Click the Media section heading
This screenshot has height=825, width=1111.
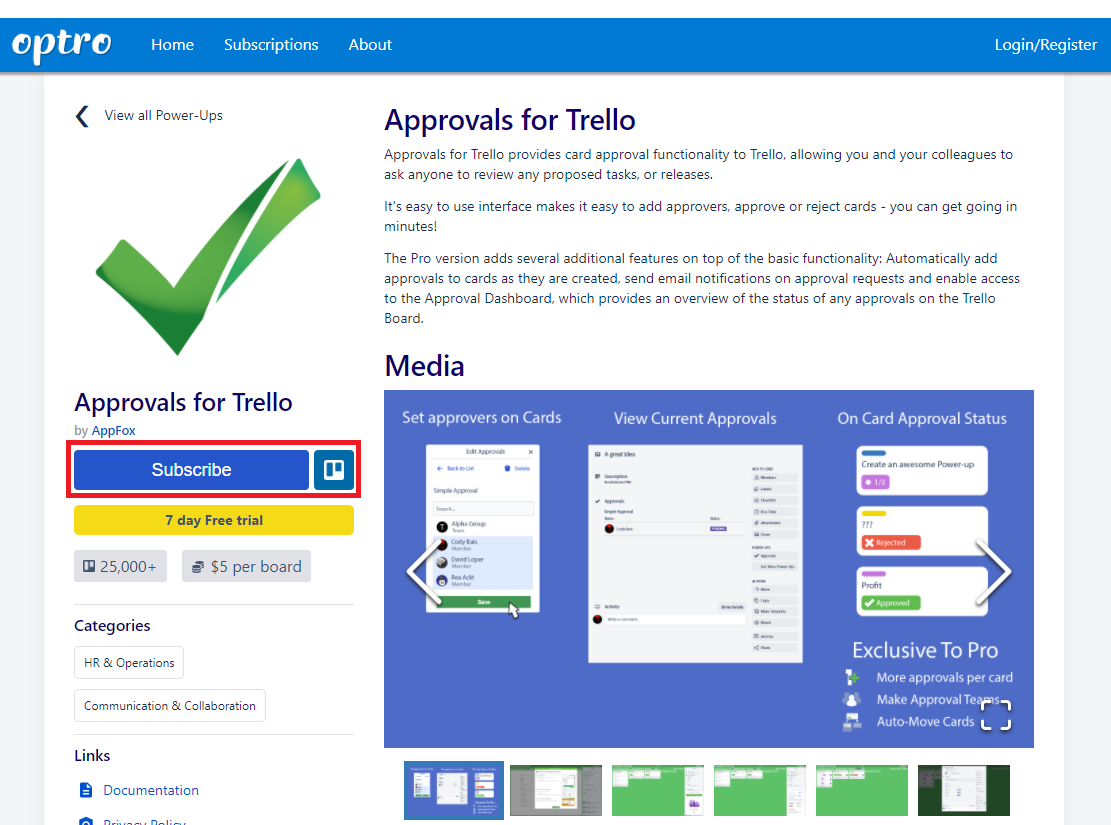[x=424, y=366]
